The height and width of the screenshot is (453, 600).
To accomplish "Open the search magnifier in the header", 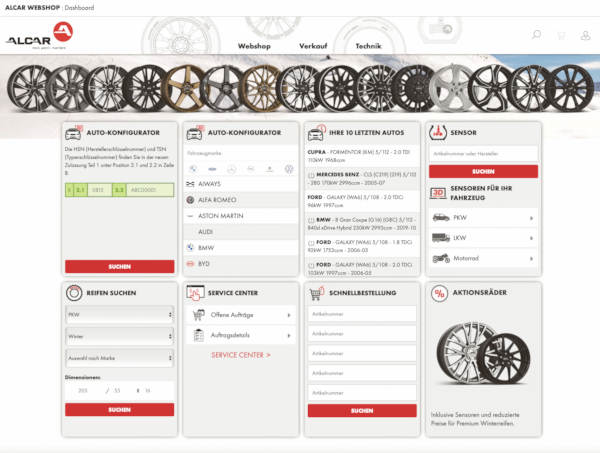I will tap(536, 35).
